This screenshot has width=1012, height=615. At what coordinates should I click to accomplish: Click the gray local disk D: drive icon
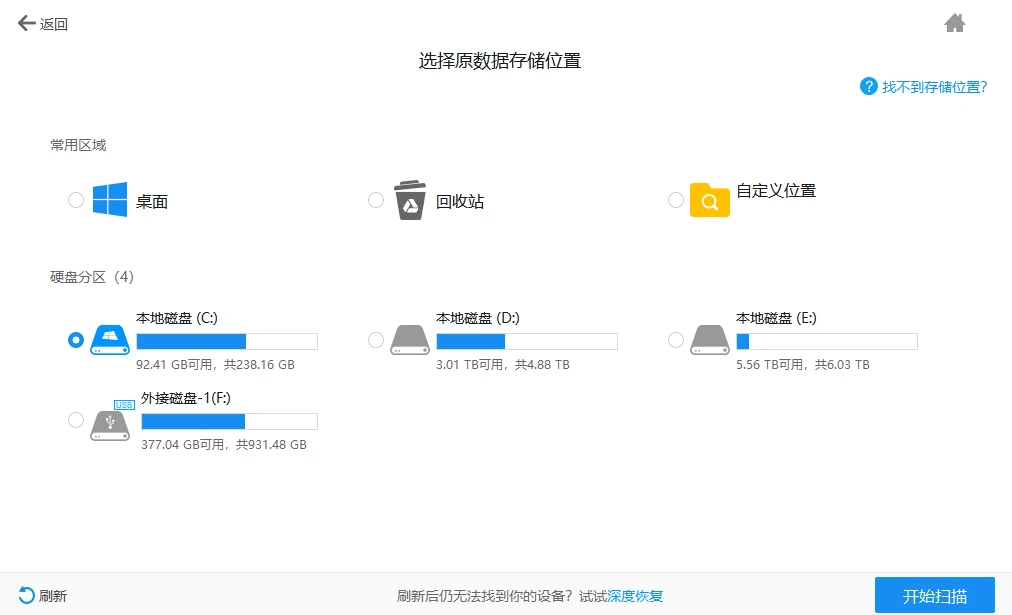point(410,340)
